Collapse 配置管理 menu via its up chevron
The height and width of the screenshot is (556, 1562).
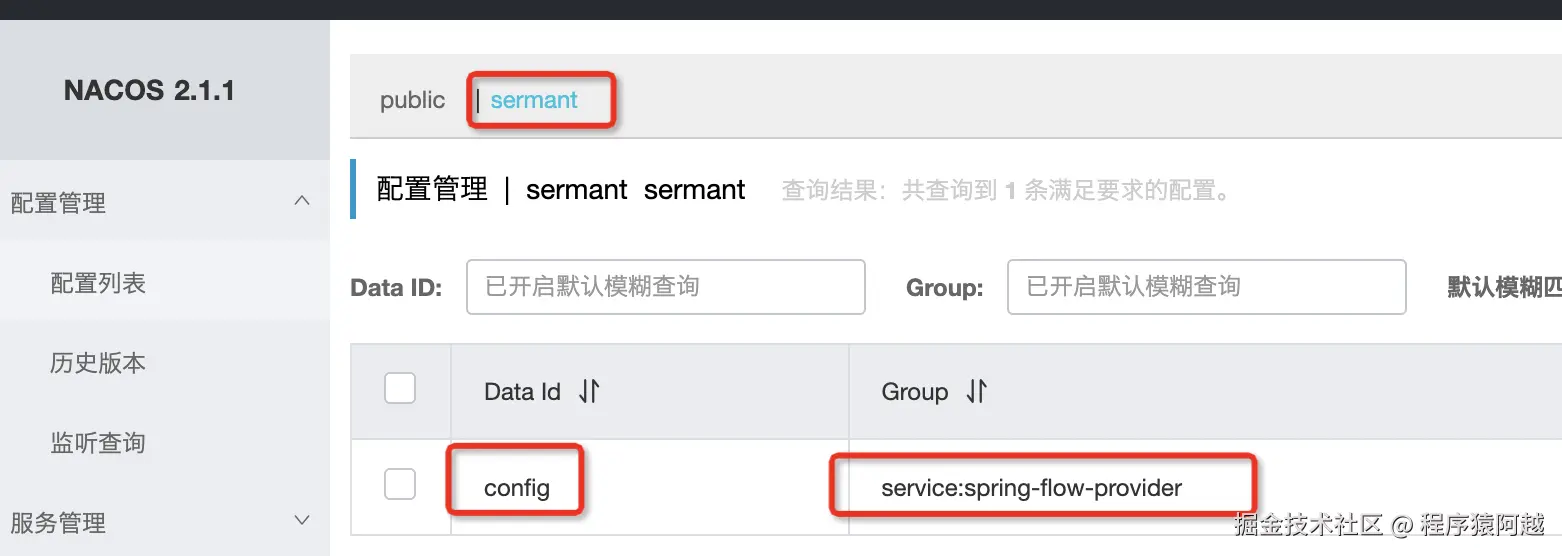click(x=302, y=202)
